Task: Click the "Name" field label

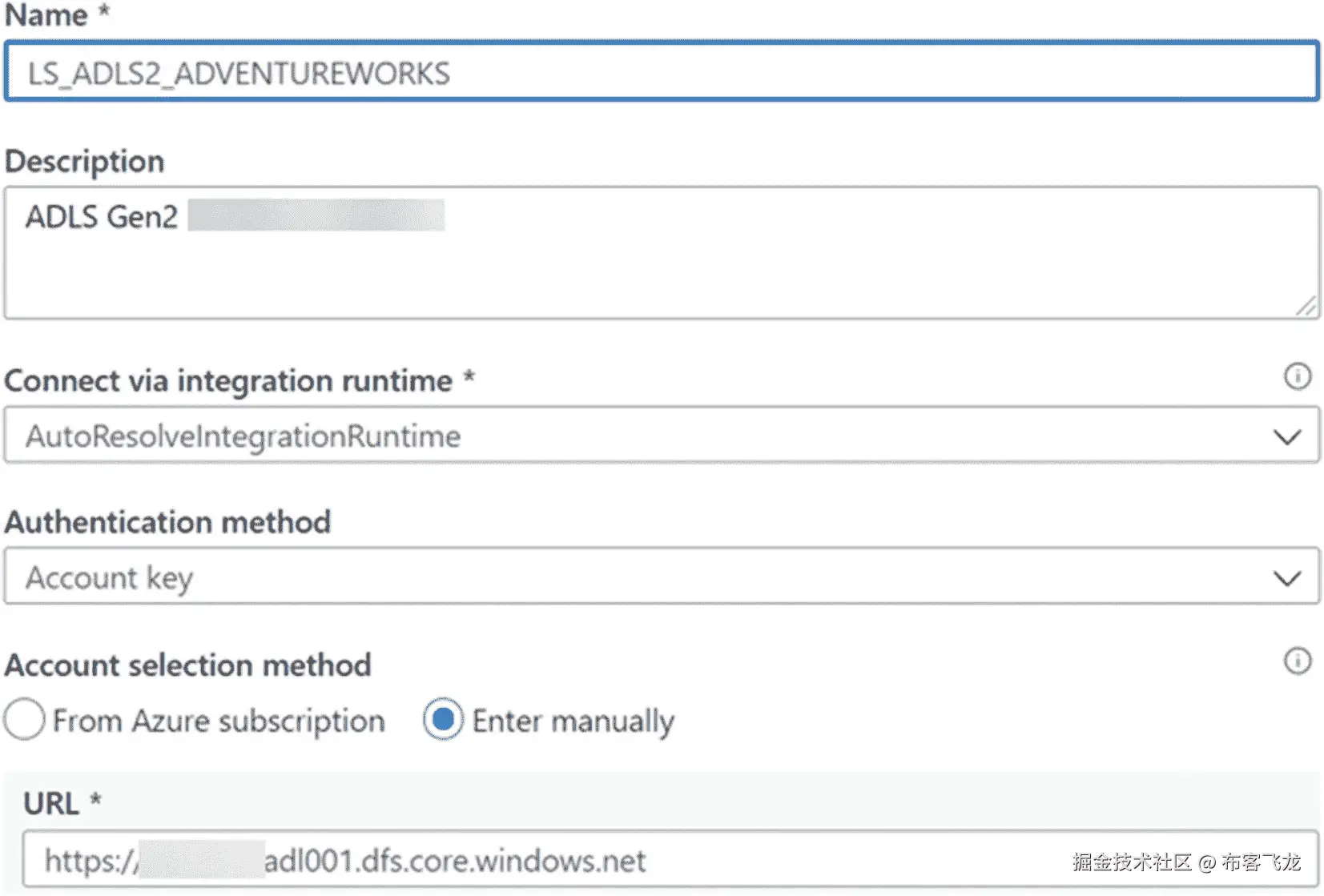Action: 46,15
